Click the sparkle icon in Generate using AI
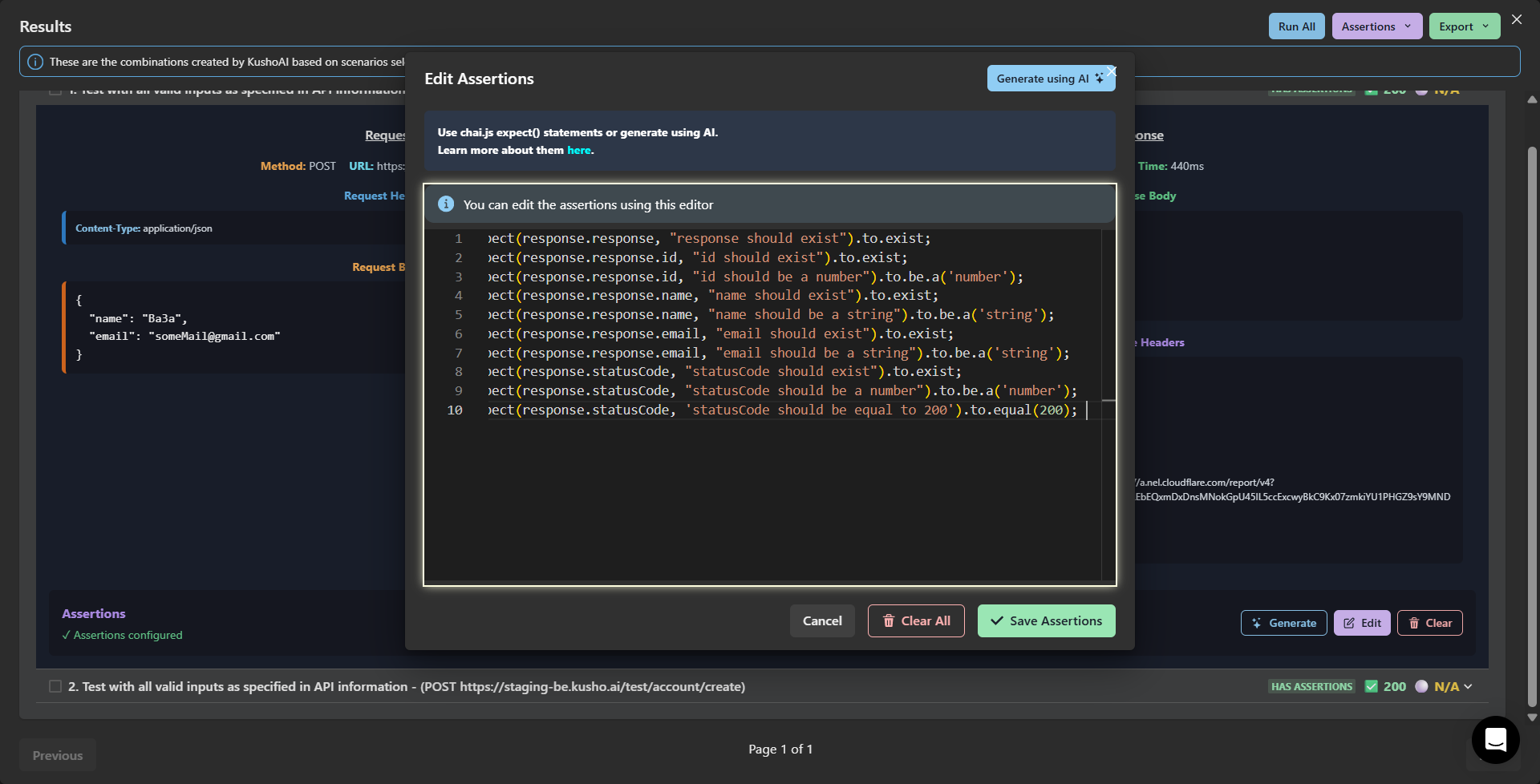Screen dimensions: 1540x784 [x=1099, y=79]
